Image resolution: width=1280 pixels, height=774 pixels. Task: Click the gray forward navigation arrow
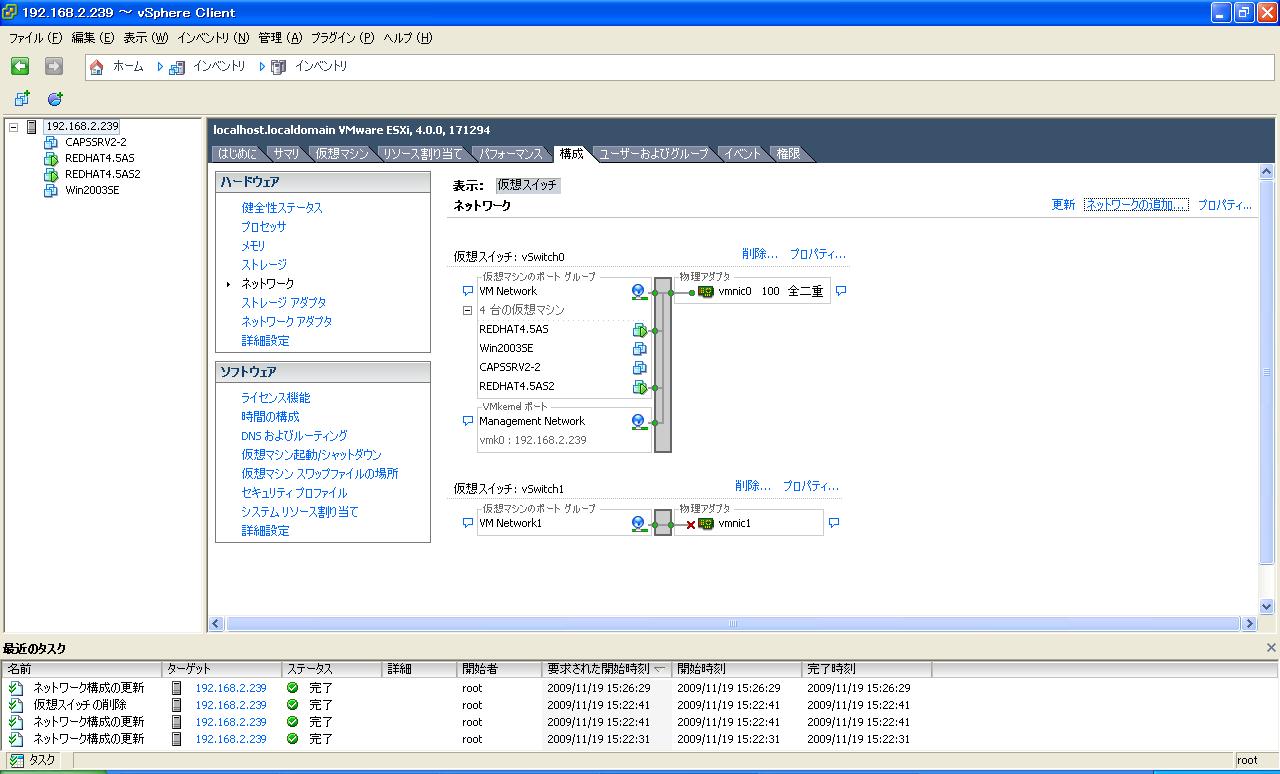tap(54, 66)
